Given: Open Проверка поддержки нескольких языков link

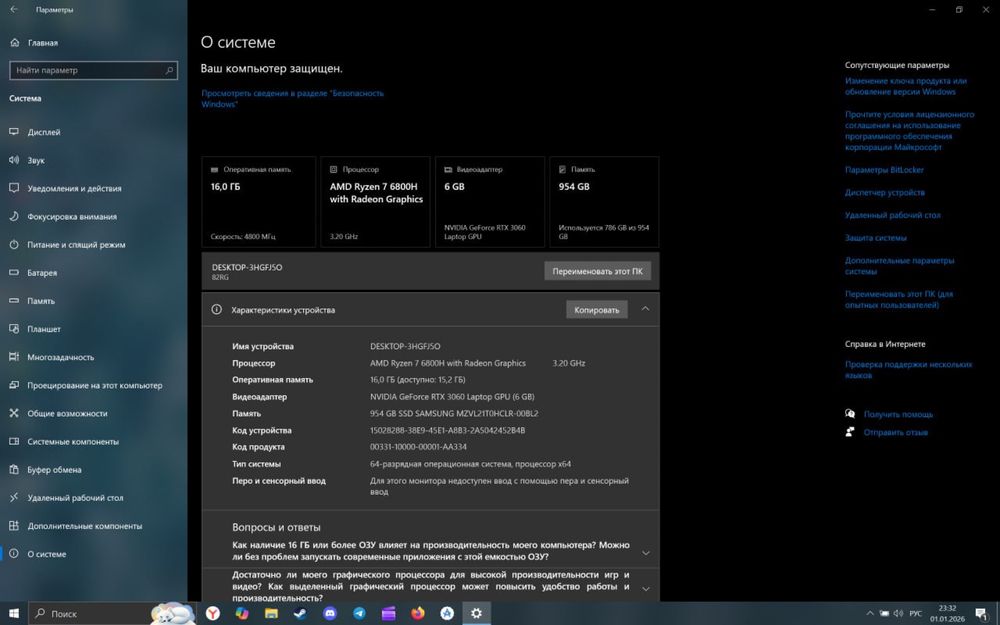Looking at the screenshot, I should tap(908, 370).
